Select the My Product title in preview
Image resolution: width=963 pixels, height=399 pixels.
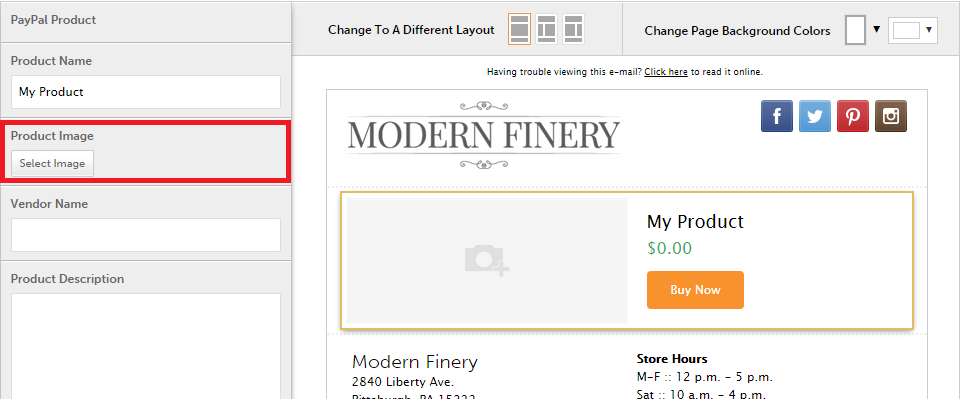click(x=695, y=221)
